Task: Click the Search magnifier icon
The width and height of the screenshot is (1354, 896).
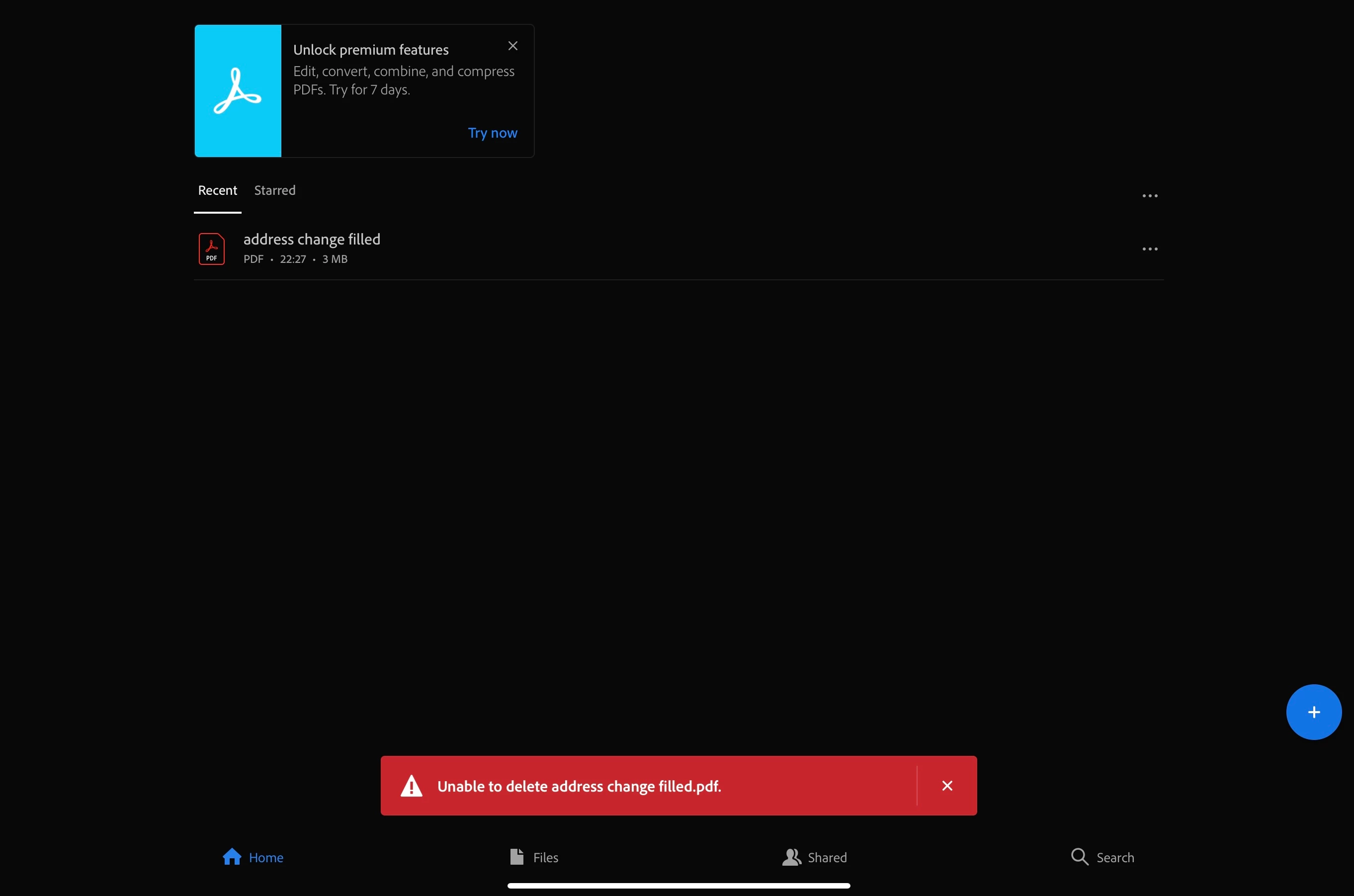Action: [x=1079, y=857]
